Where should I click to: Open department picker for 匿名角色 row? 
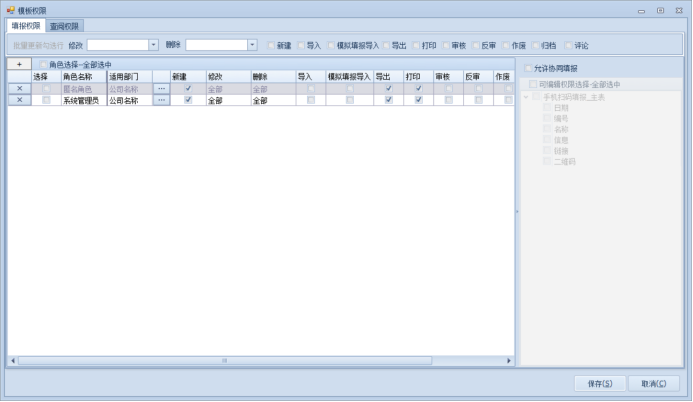click(x=160, y=89)
